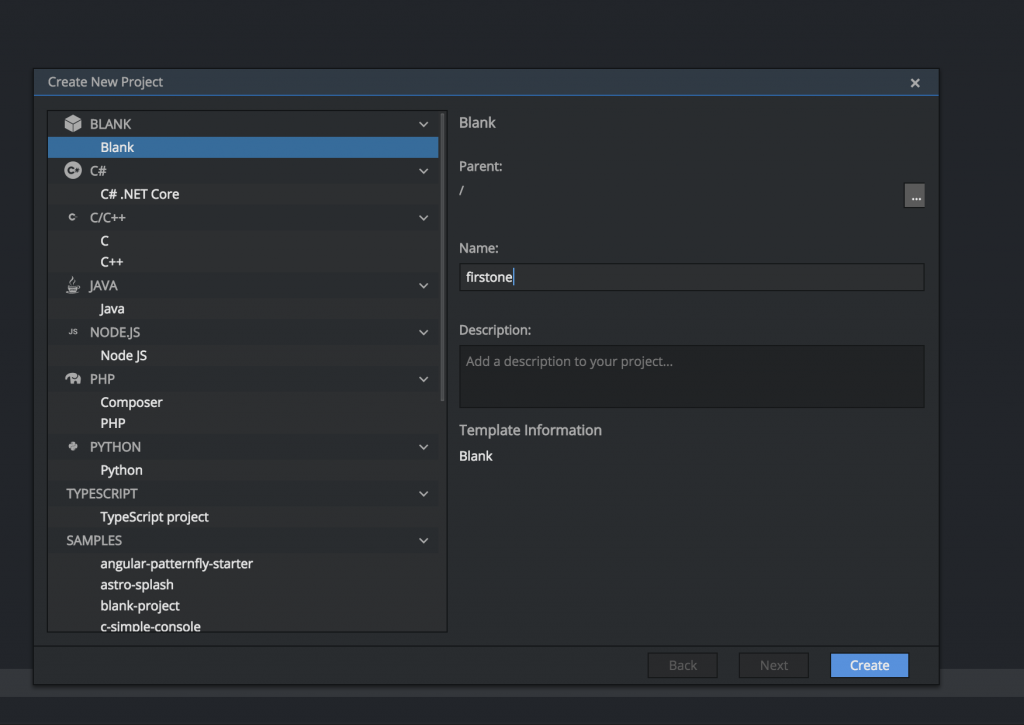
Task: Select the BLANK cube icon
Action: tap(73, 123)
